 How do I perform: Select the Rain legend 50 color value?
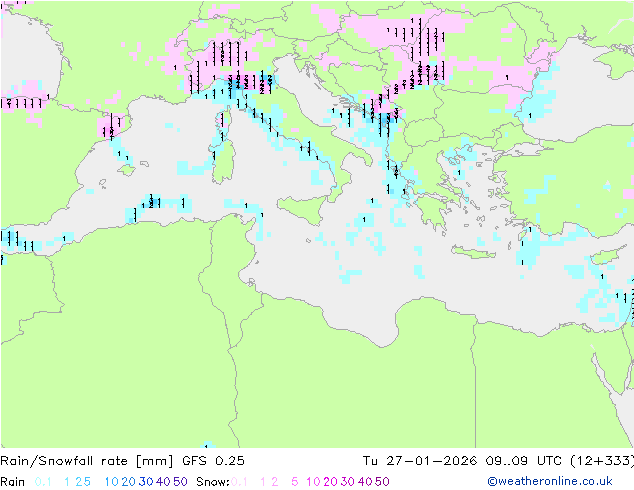180,482
